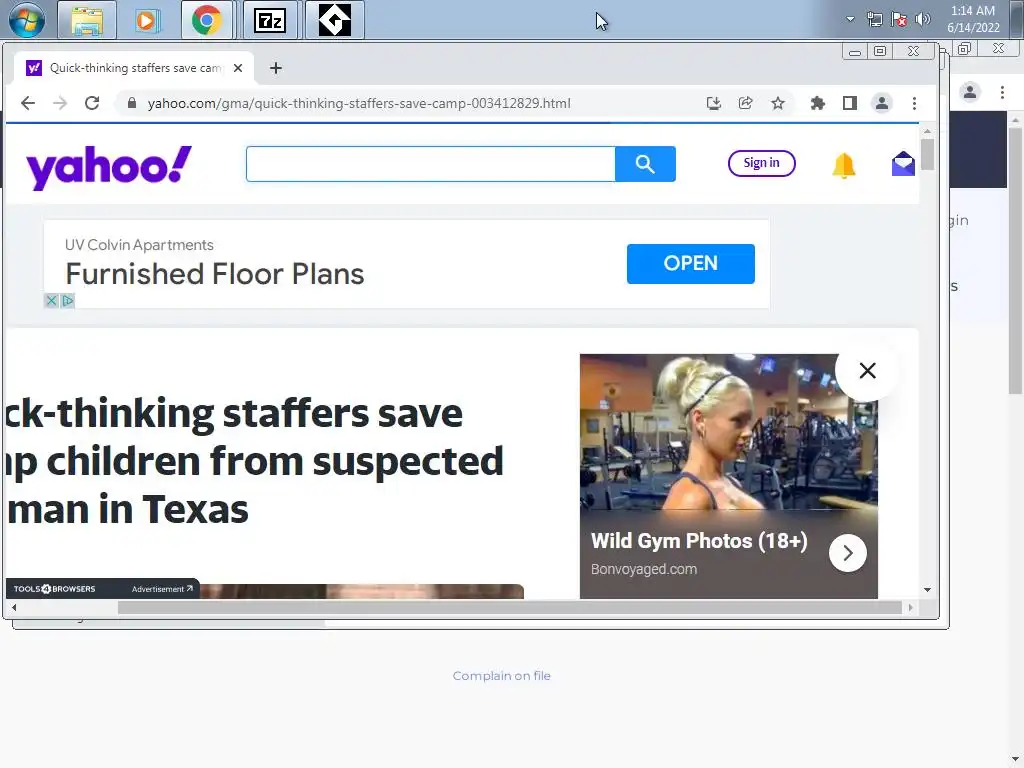1024x768 pixels.
Task: Open the Windows Start orb
Action: (x=27, y=20)
